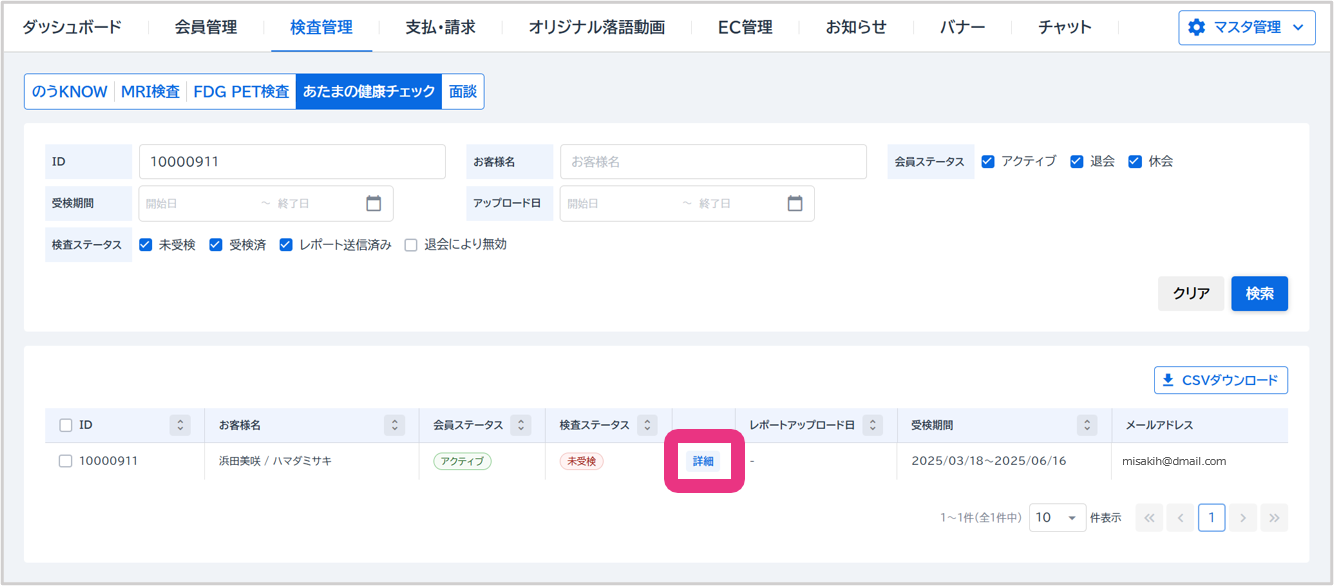Image resolution: width=1334 pixels, height=586 pixels.
Task: Switch to the 会員管理 menu
Action: [206, 27]
